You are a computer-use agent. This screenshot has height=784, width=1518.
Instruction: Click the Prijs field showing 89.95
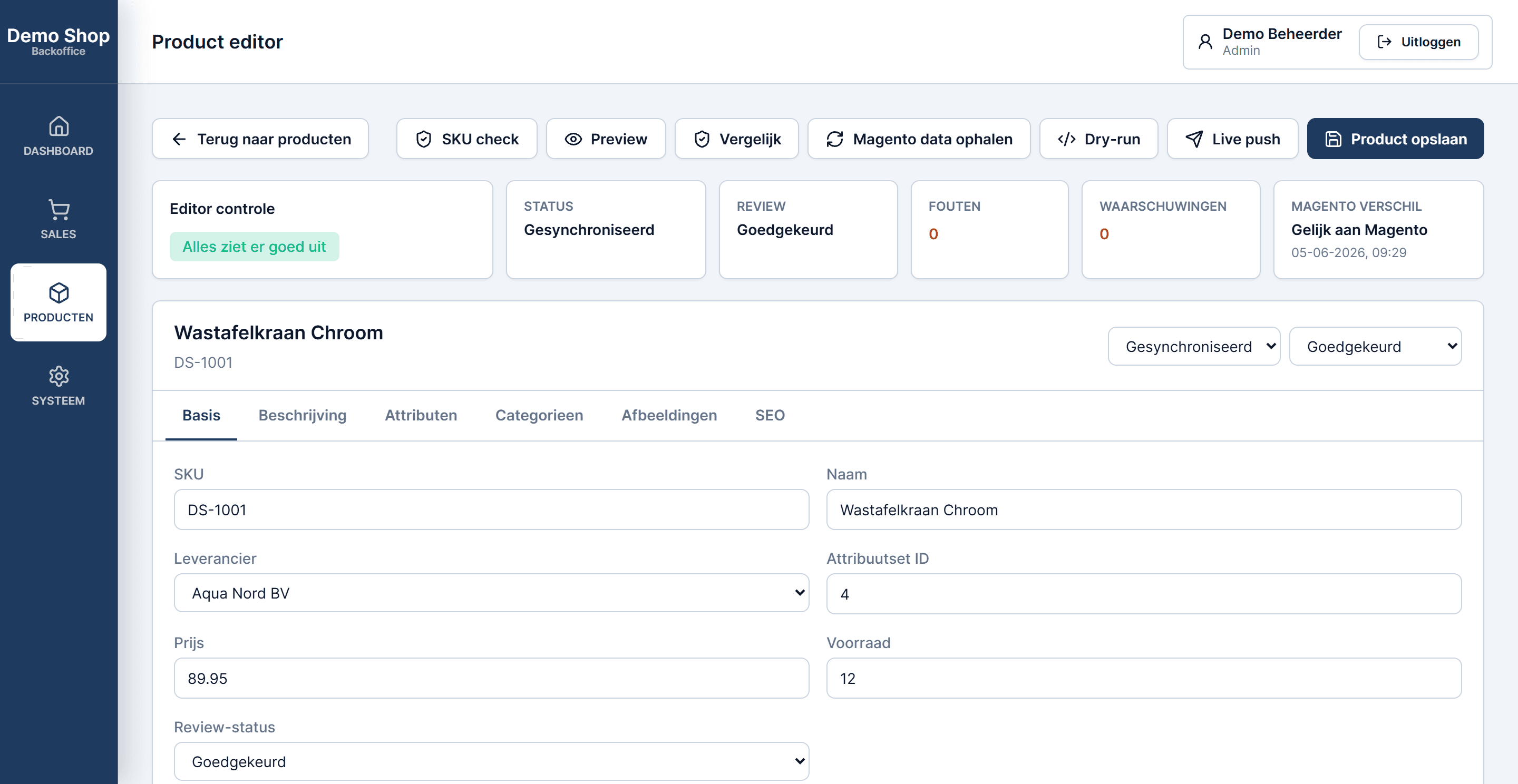point(491,678)
